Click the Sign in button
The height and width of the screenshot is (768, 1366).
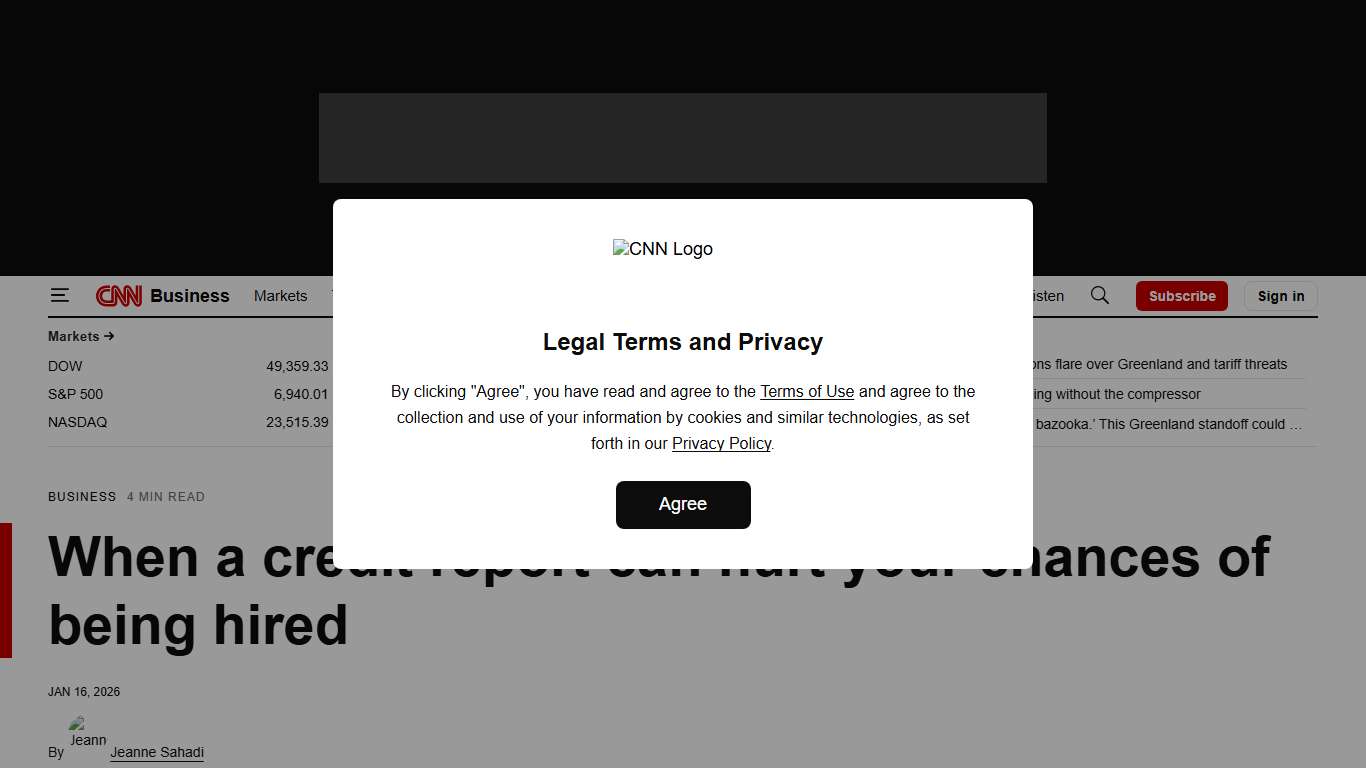click(1281, 296)
